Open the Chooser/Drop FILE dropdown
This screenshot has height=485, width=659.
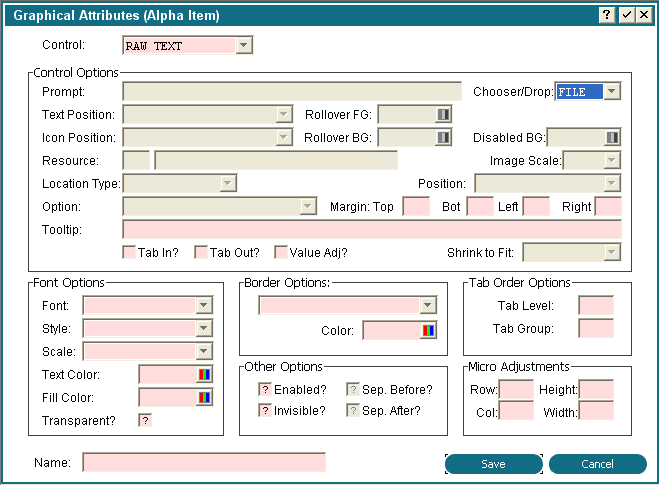click(x=612, y=92)
